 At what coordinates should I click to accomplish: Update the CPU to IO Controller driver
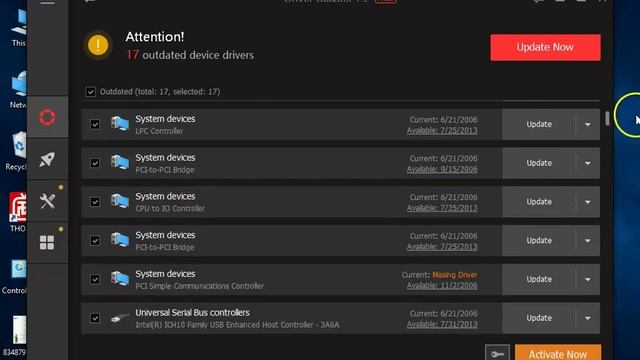click(539, 202)
